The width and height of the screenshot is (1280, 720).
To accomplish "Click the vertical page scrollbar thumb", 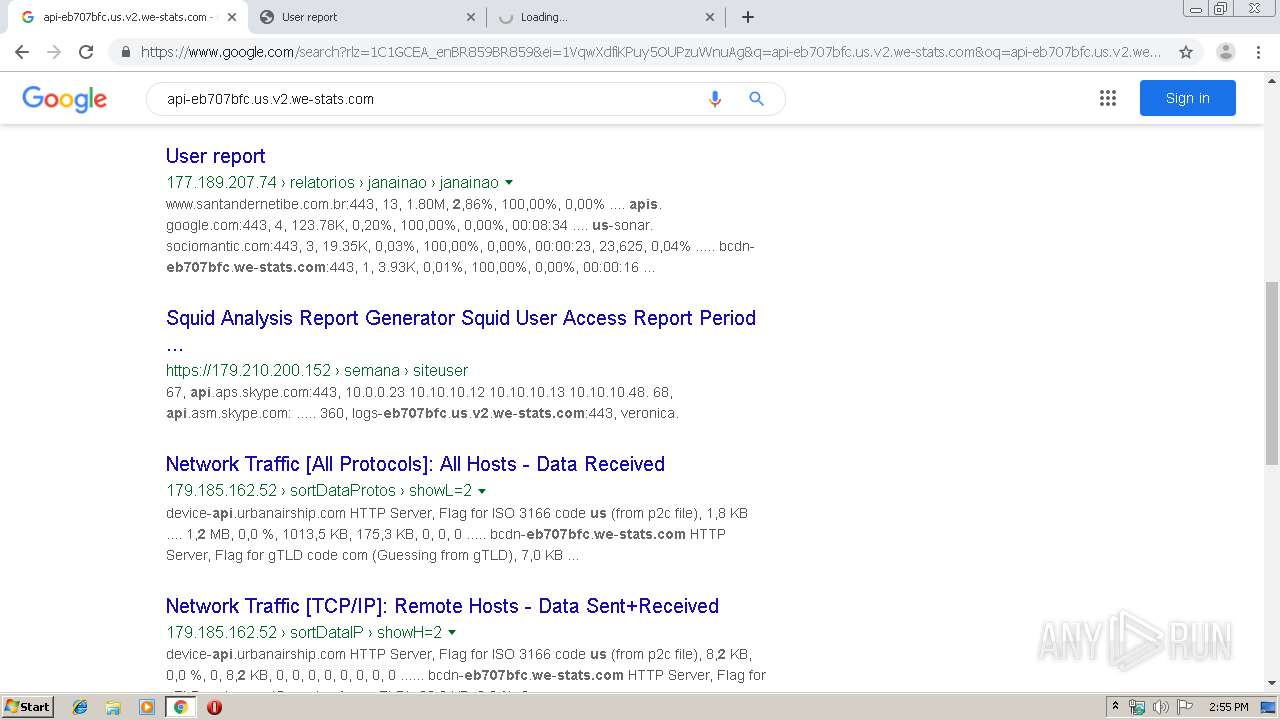I will [1271, 373].
